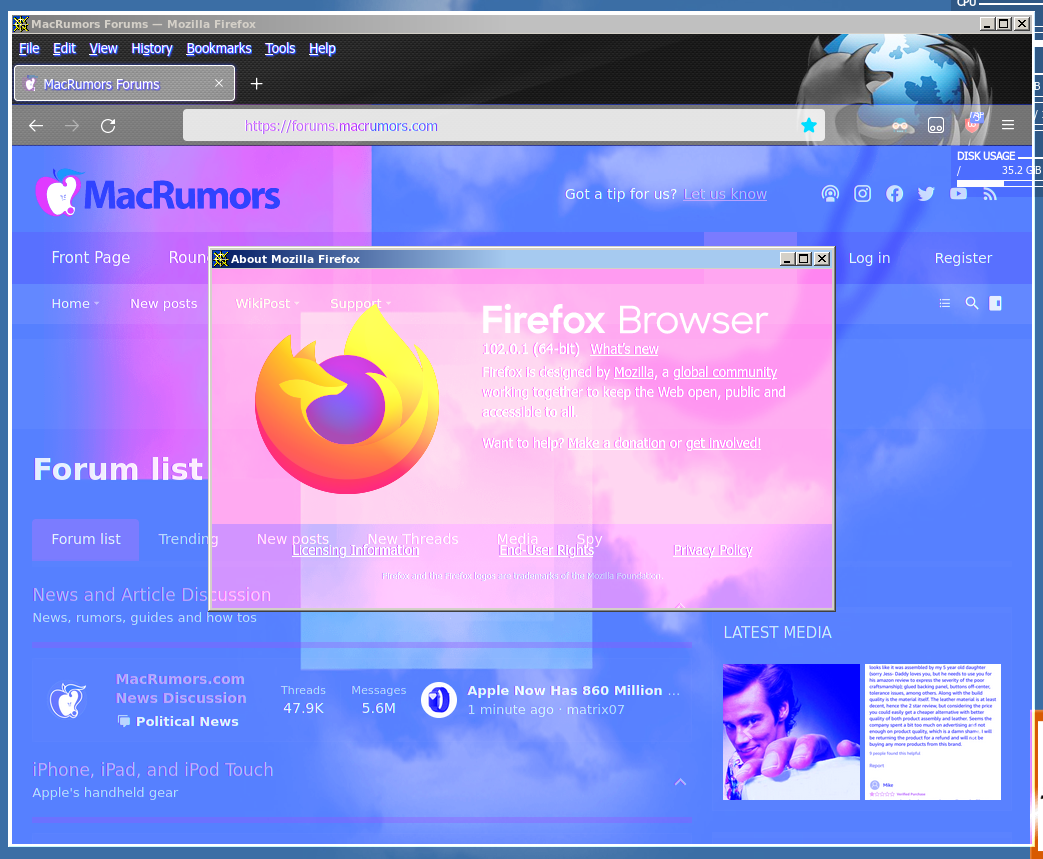Open the Political News subforum

[187, 721]
